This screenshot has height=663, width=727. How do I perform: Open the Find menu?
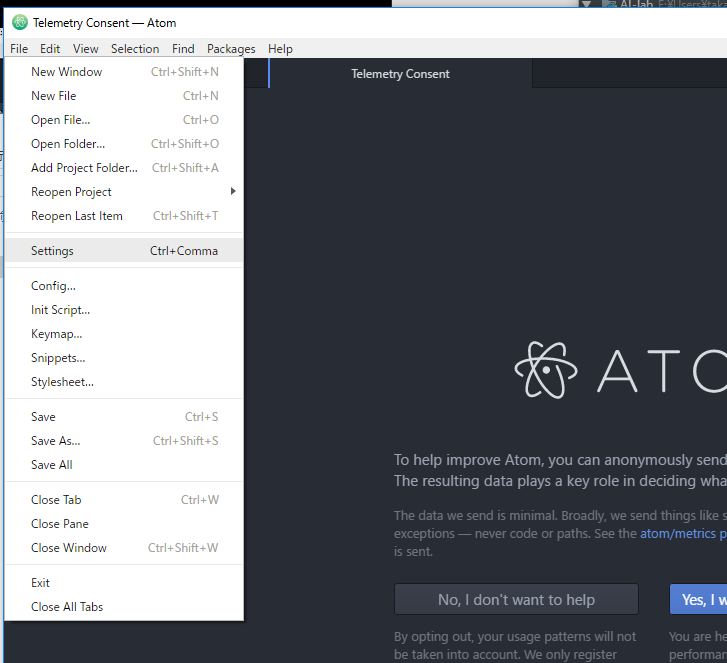[183, 49]
